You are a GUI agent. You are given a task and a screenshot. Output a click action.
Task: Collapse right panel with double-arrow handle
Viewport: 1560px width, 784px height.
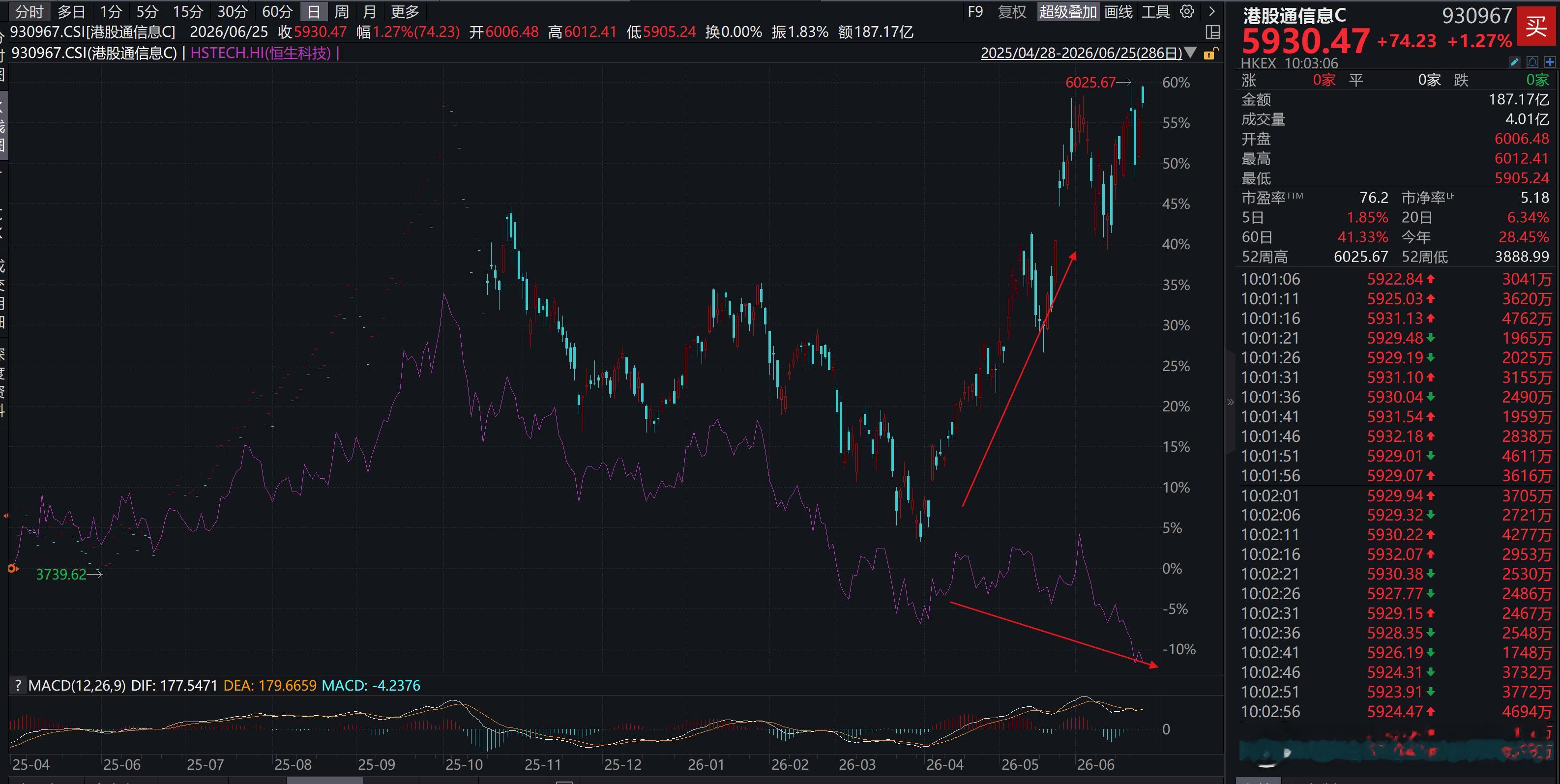[x=1230, y=402]
